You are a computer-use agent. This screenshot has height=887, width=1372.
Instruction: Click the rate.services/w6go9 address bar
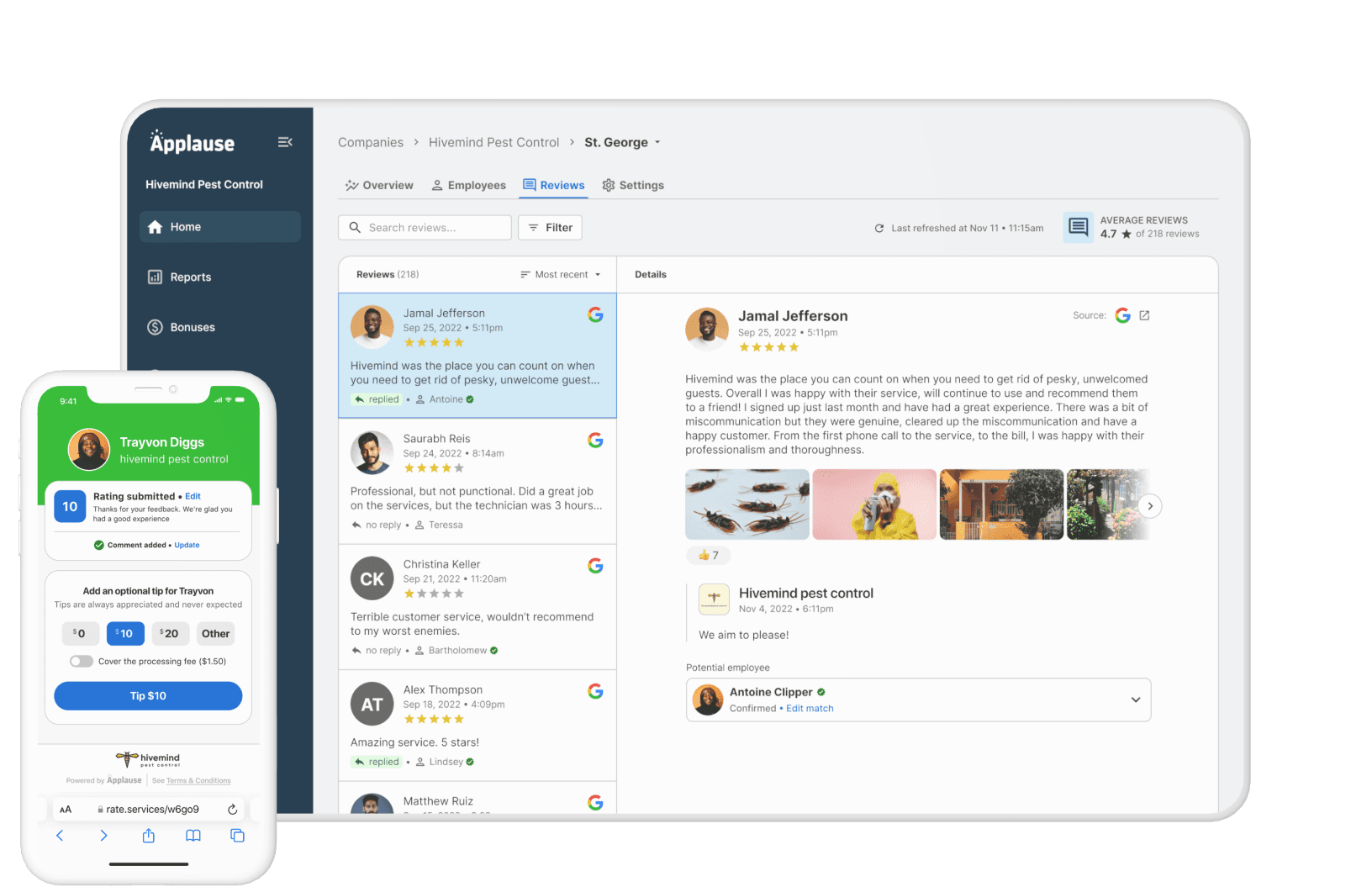click(x=148, y=810)
